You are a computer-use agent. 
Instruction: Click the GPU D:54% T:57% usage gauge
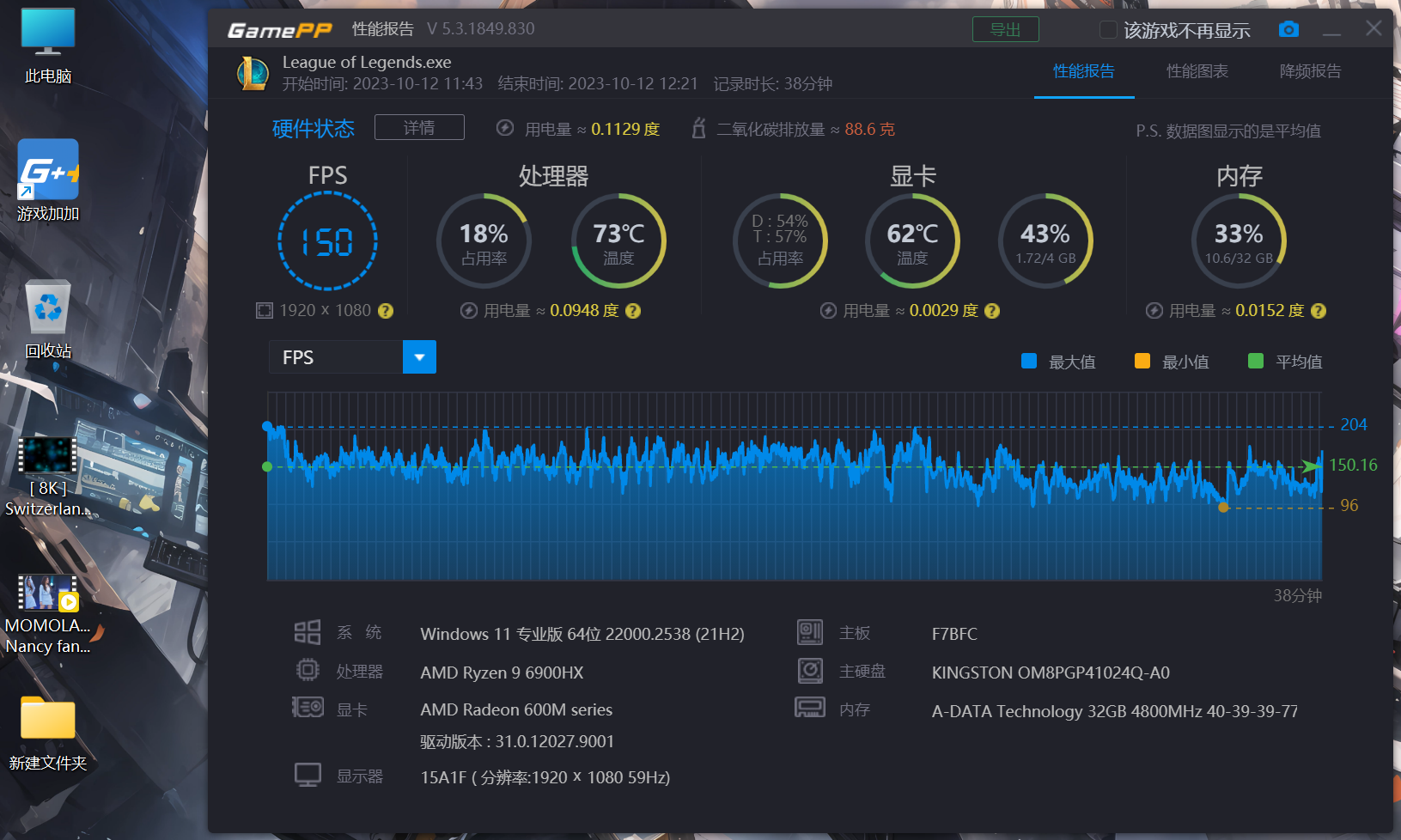pos(780,241)
